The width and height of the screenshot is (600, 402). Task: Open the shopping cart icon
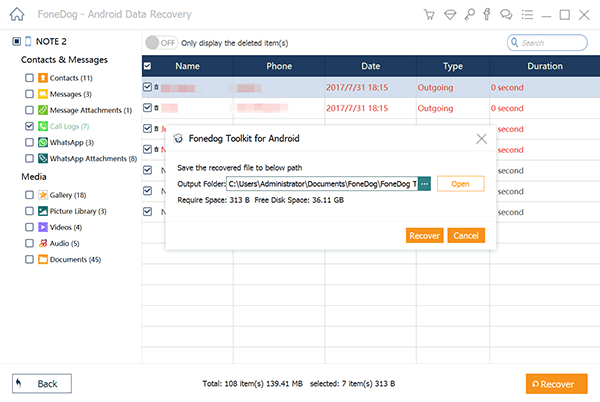(x=429, y=15)
